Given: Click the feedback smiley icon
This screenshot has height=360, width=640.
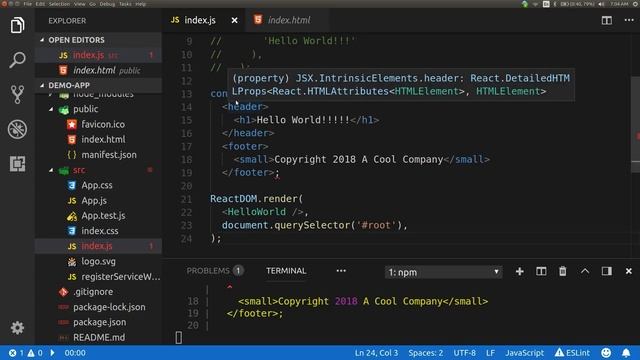Looking at the screenshot, I should (606, 353).
